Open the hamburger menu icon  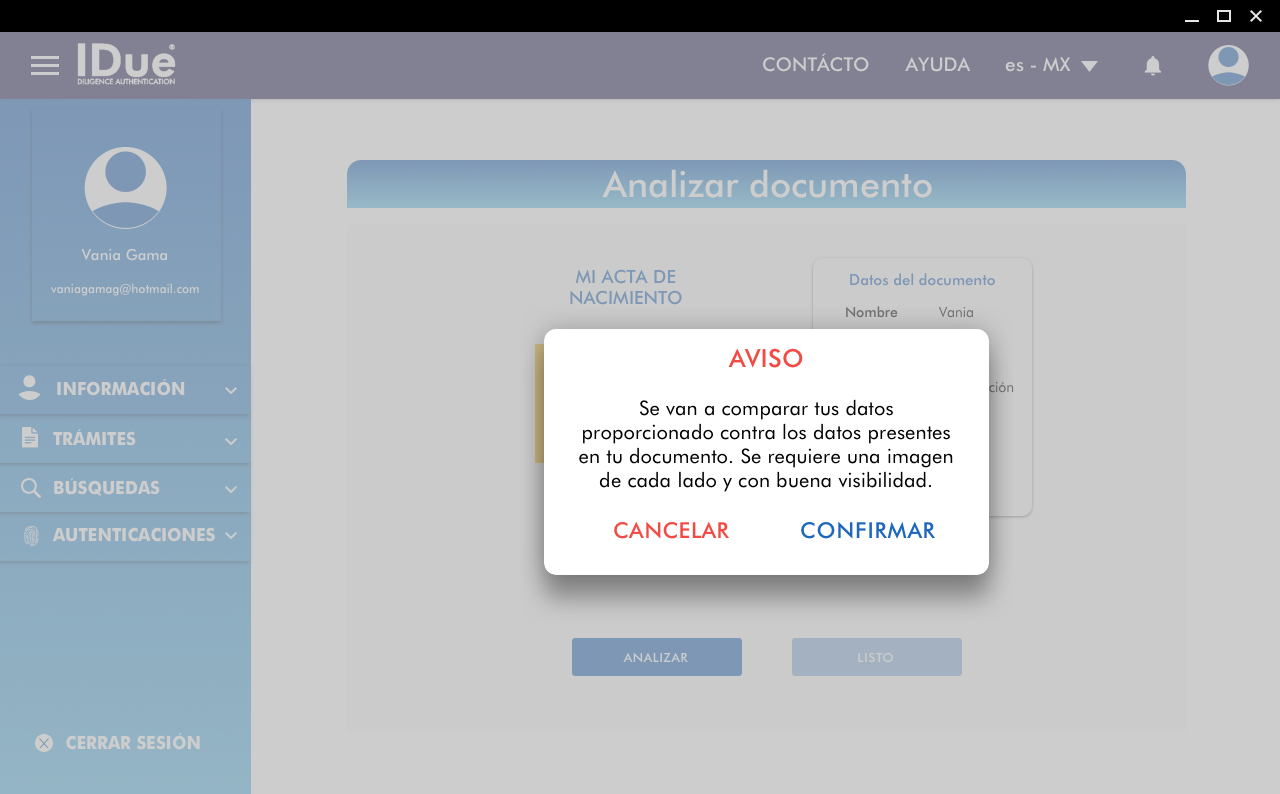point(45,66)
